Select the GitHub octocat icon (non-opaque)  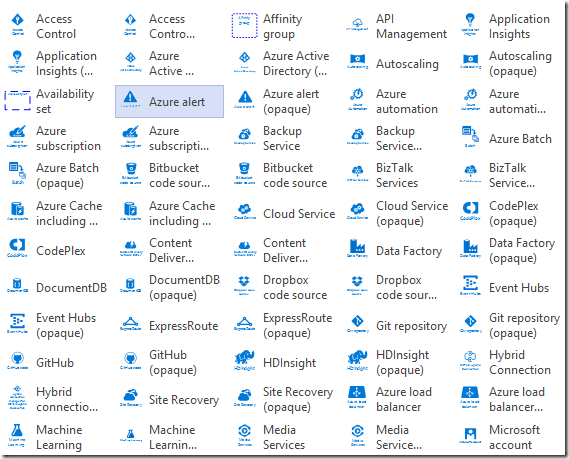coord(17,361)
